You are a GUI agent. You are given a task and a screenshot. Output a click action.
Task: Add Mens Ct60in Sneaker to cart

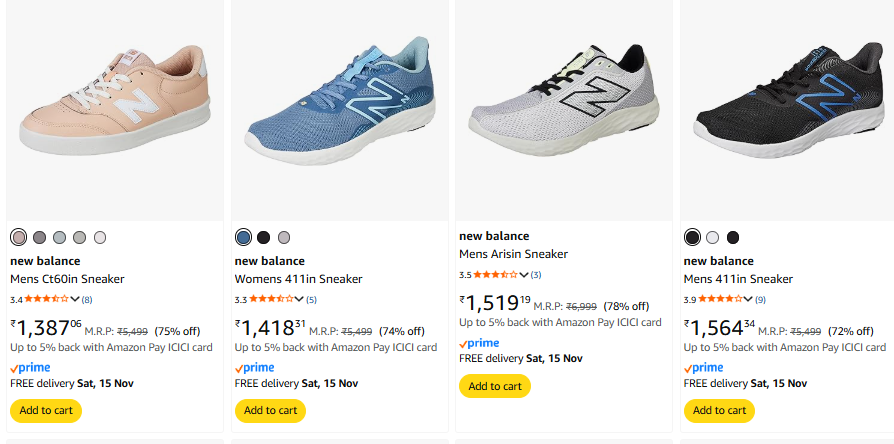pos(46,410)
